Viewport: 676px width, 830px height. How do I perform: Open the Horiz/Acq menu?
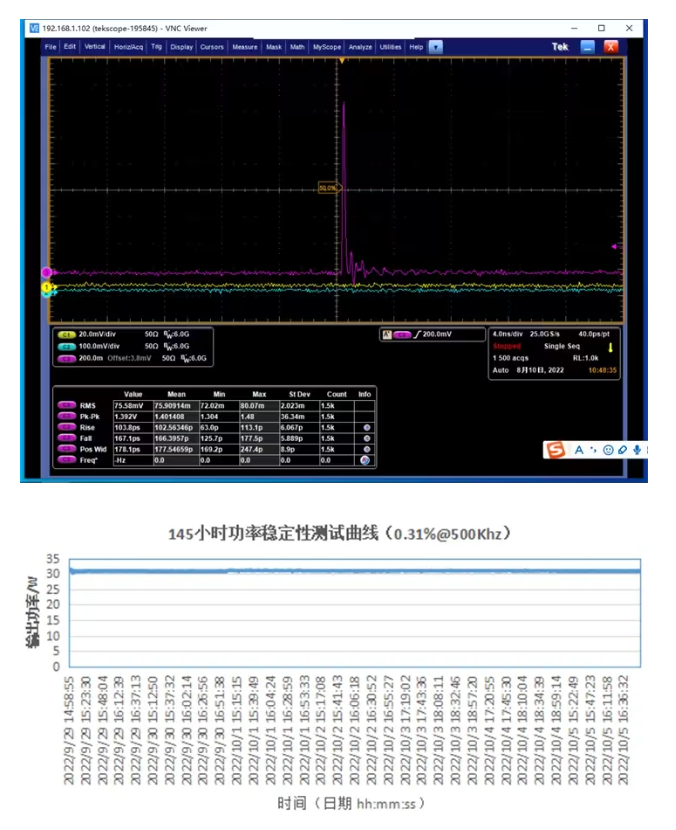pyautogui.click(x=128, y=47)
